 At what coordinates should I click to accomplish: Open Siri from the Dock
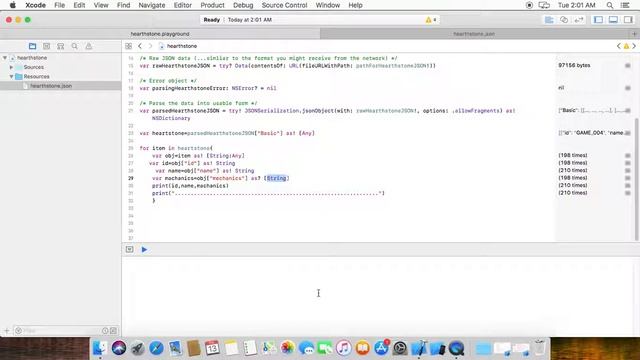tap(119, 348)
